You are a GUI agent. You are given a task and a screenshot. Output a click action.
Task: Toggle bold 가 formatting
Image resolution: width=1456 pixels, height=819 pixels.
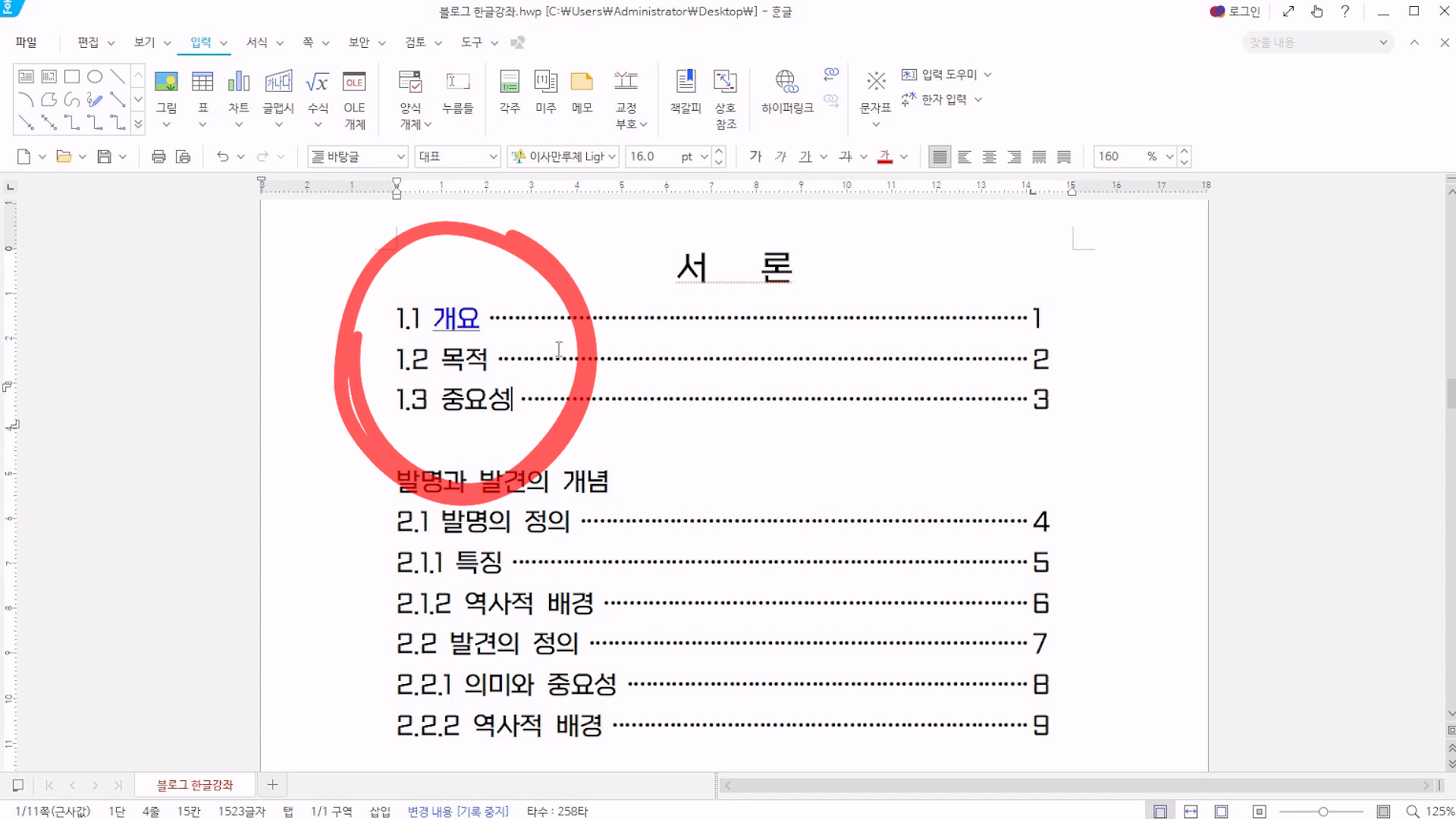(755, 156)
